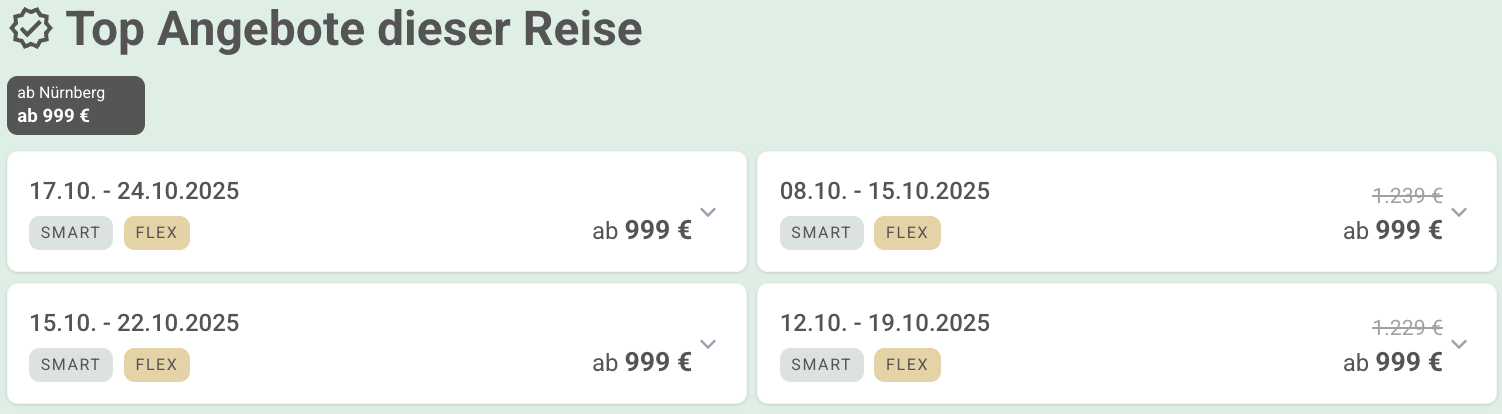Choose FLEX tag on 15.10. - 22.10.2025 offer
Screen dimensions: 1502x414
pos(157,365)
